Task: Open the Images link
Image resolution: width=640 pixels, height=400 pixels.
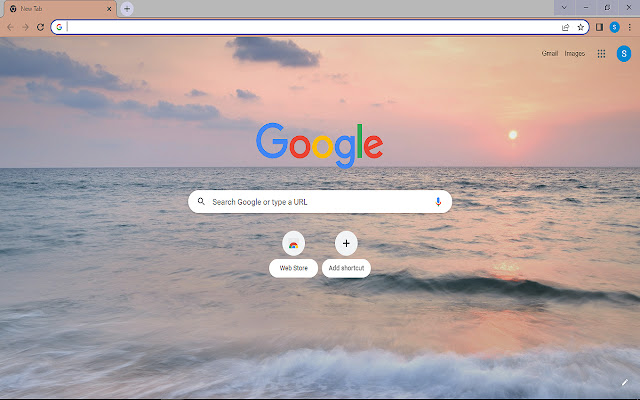Action: (x=574, y=53)
